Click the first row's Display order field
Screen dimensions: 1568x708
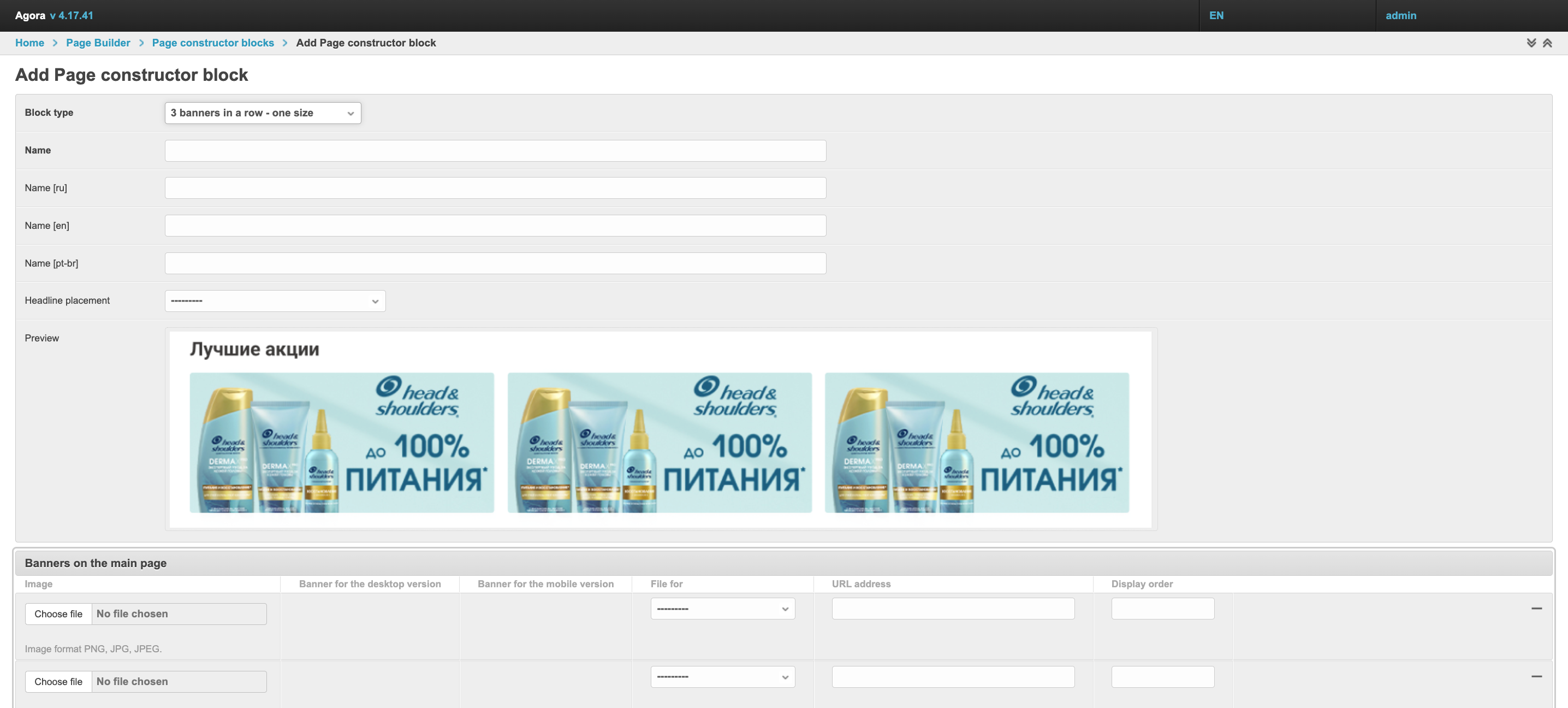pos(1162,609)
